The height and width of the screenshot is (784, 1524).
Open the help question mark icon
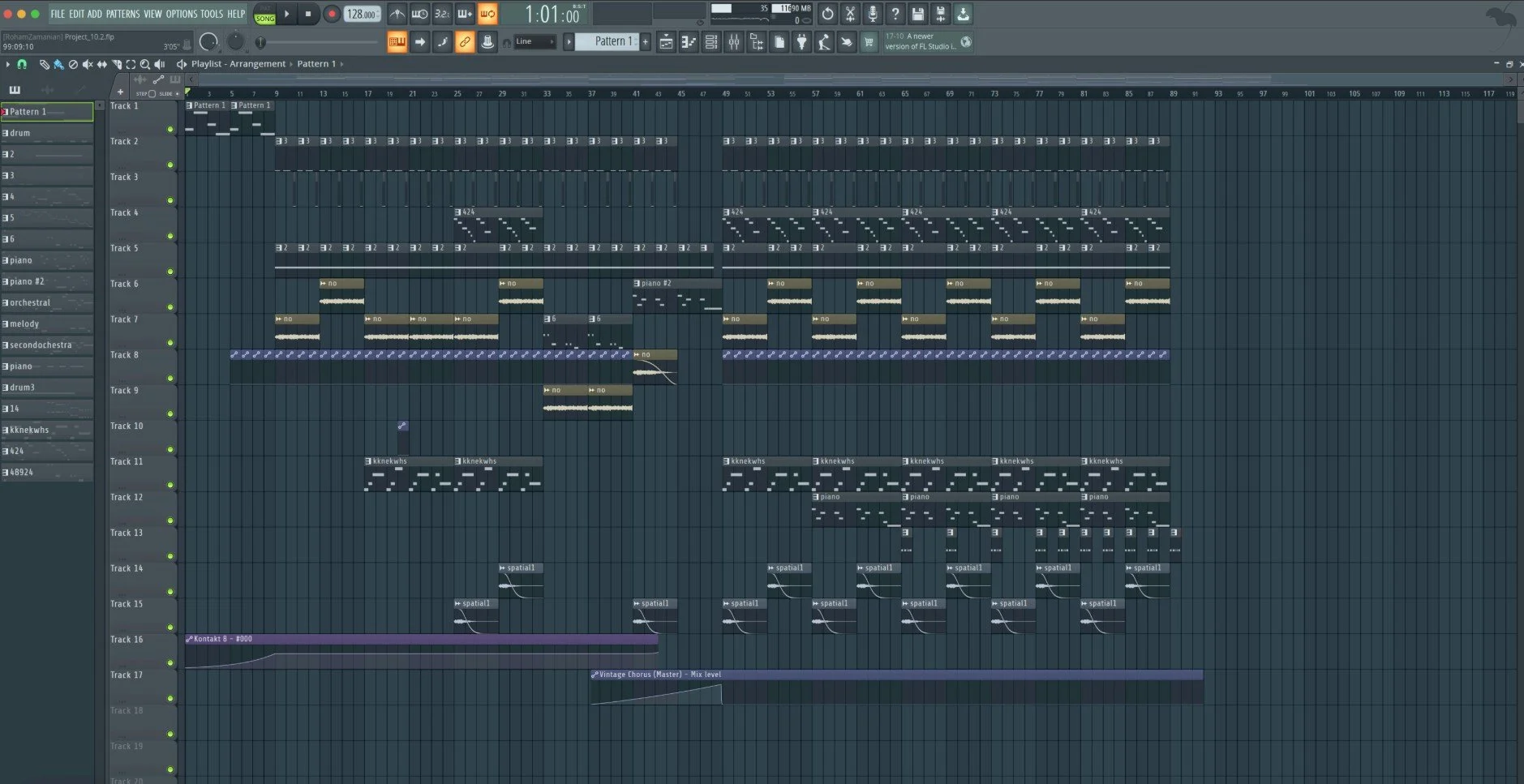(895, 14)
